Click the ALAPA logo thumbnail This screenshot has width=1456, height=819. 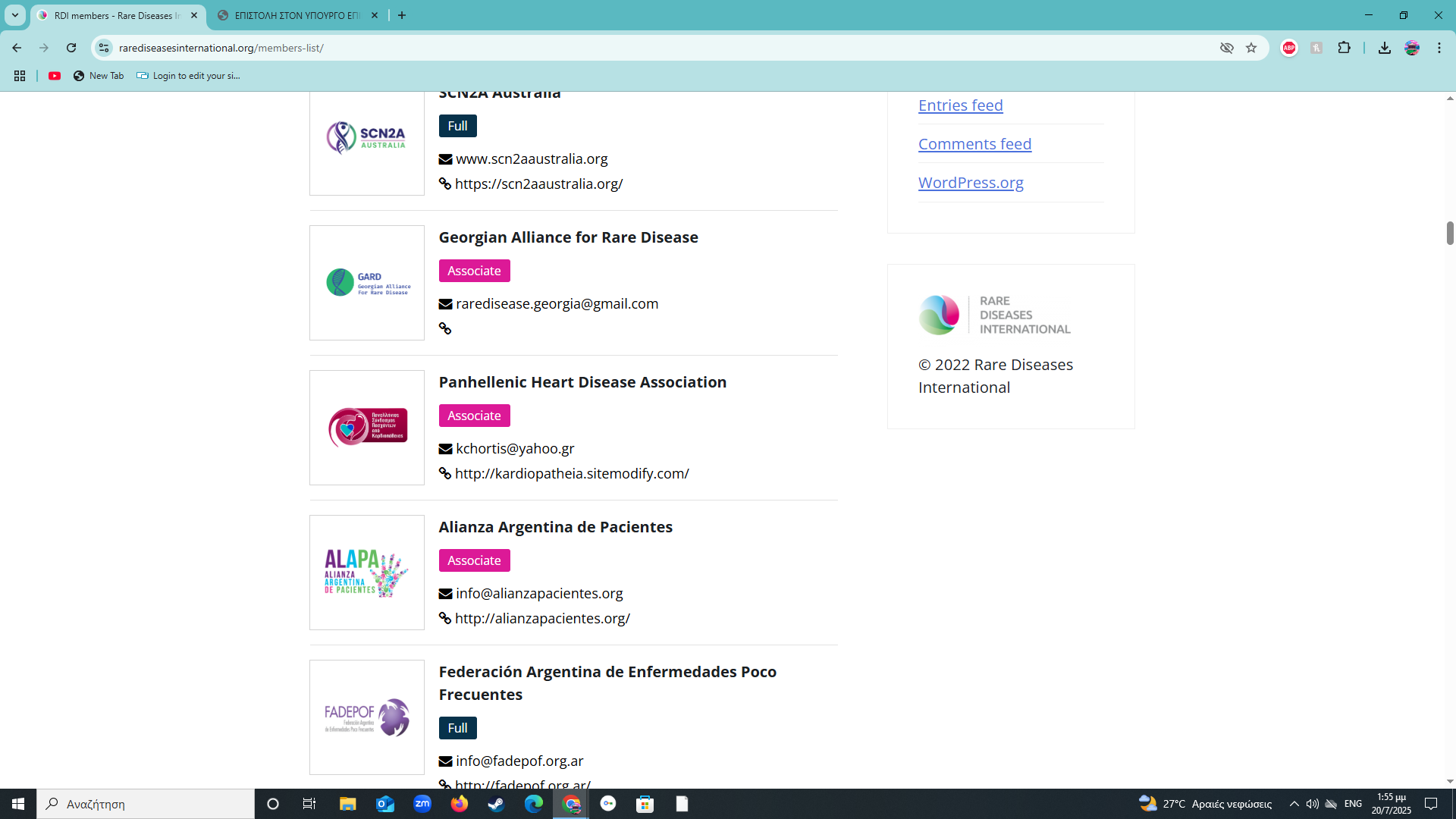tap(367, 573)
